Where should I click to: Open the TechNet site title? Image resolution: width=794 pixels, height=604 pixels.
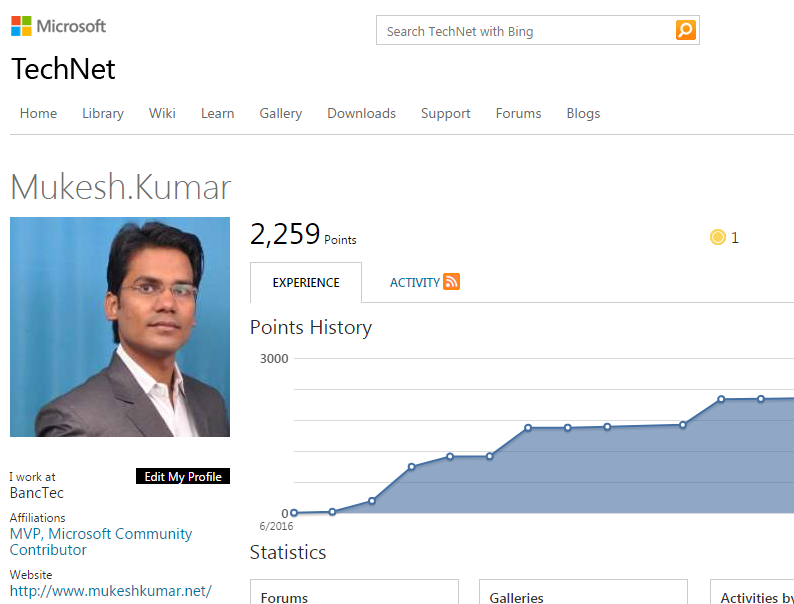click(63, 69)
